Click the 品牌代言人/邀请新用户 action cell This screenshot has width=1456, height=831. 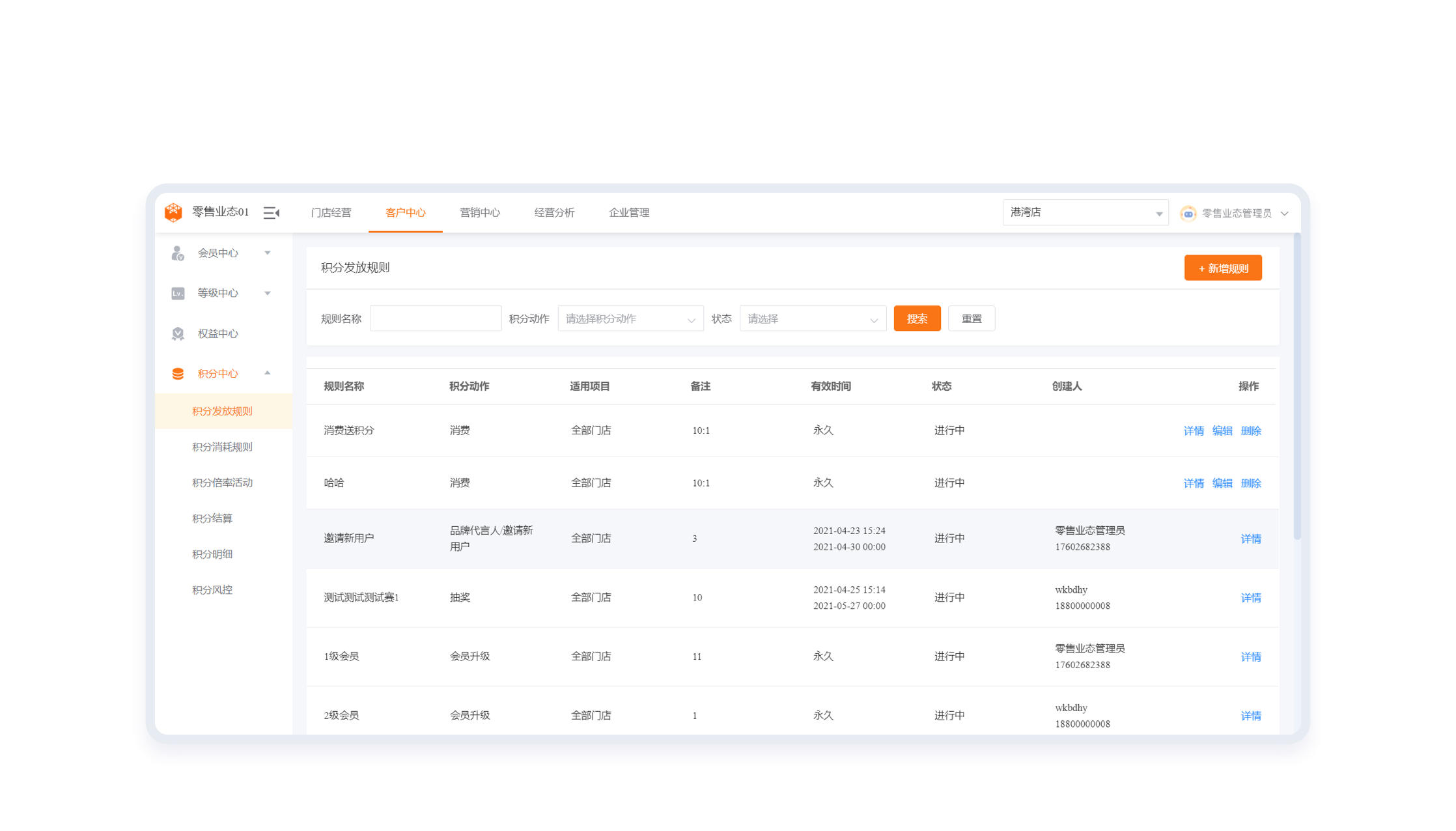point(492,538)
